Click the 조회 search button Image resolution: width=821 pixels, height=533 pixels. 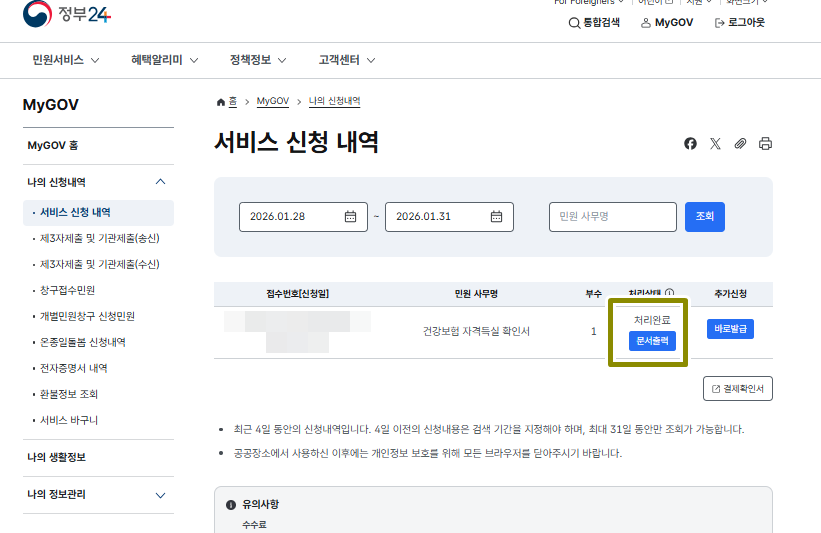[705, 217]
